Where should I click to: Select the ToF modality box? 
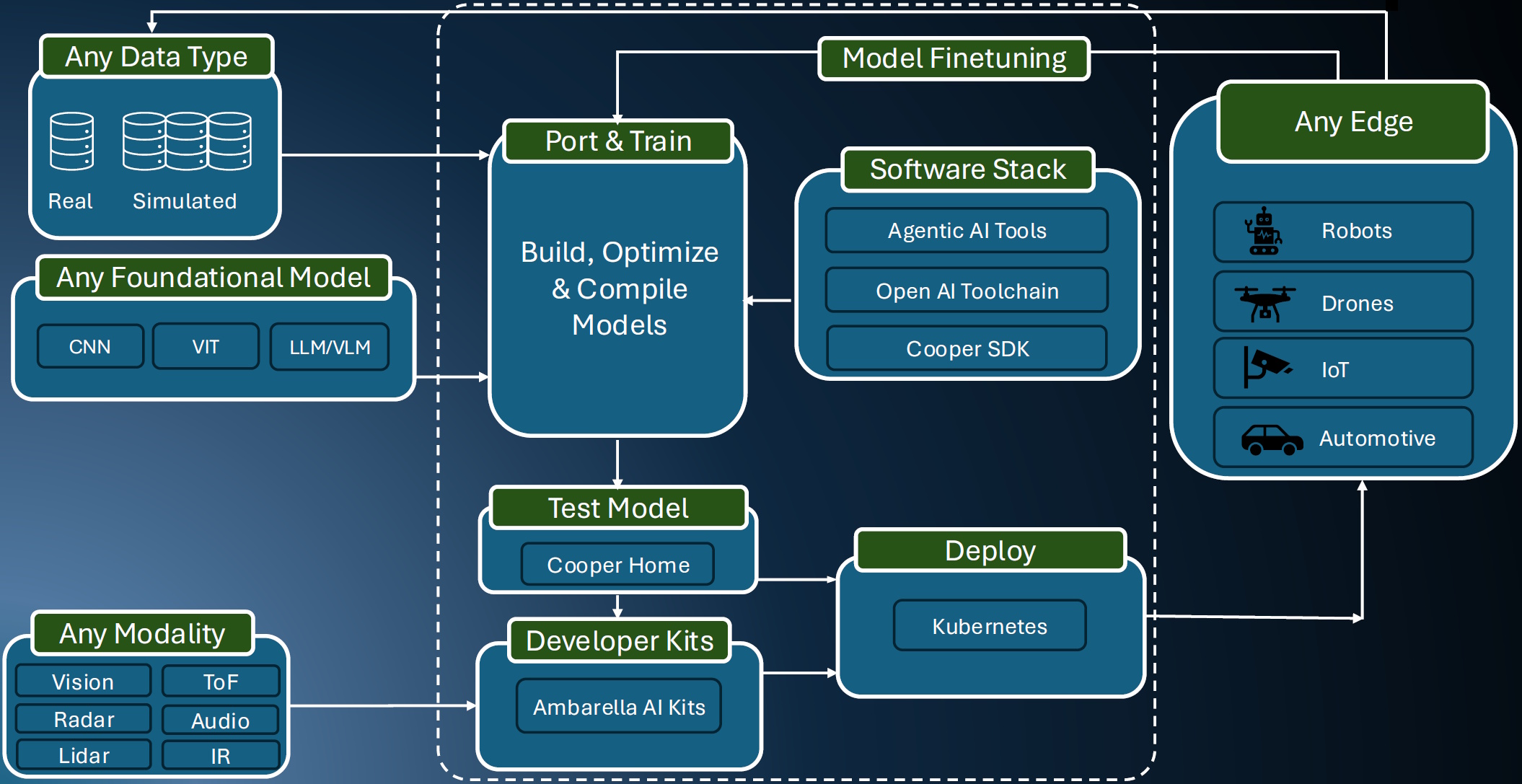click(x=221, y=682)
